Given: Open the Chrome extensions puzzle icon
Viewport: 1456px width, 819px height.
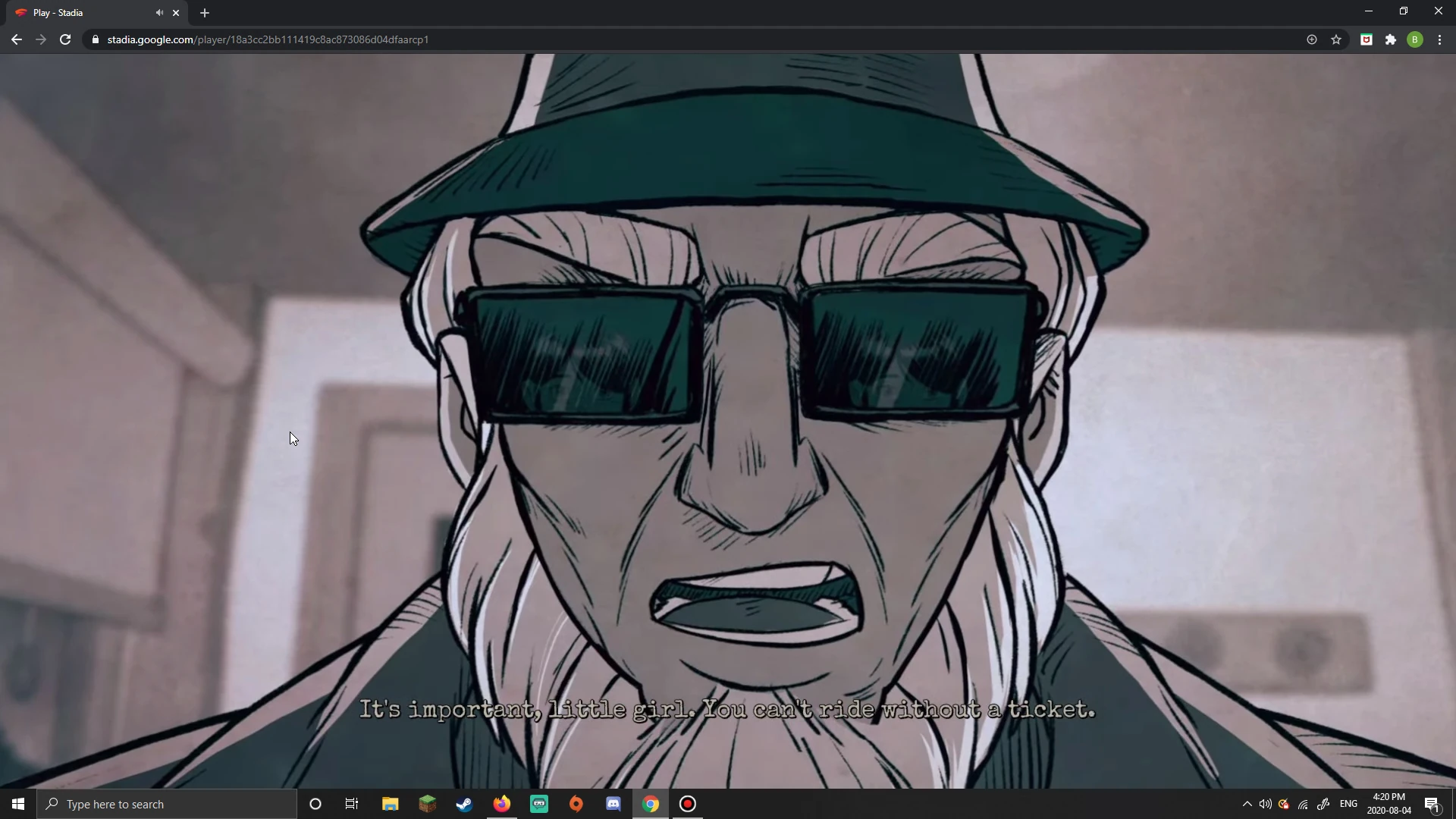Looking at the screenshot, I should point(1390,39).
